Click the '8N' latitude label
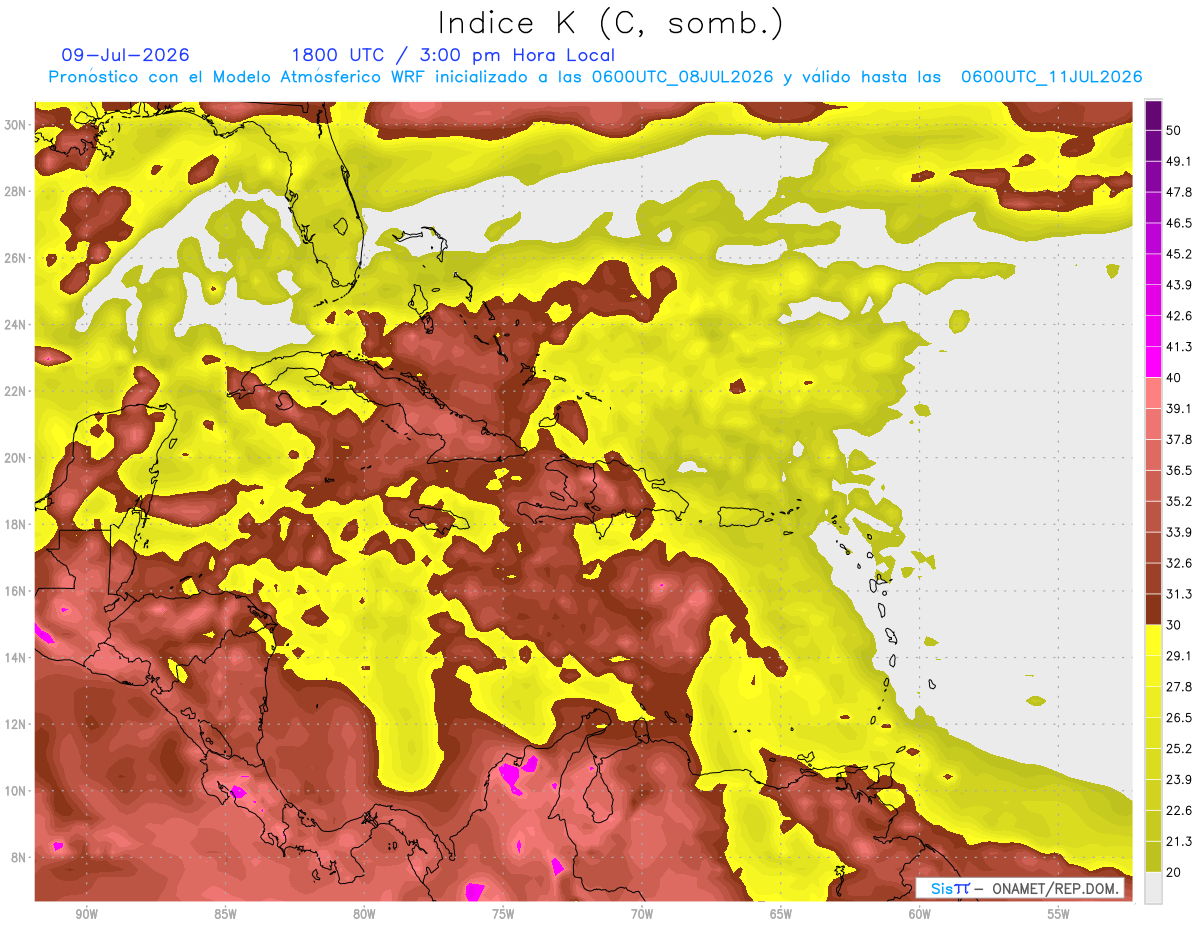The width and height of the screenshot is (1200, 927). [19, 857]
